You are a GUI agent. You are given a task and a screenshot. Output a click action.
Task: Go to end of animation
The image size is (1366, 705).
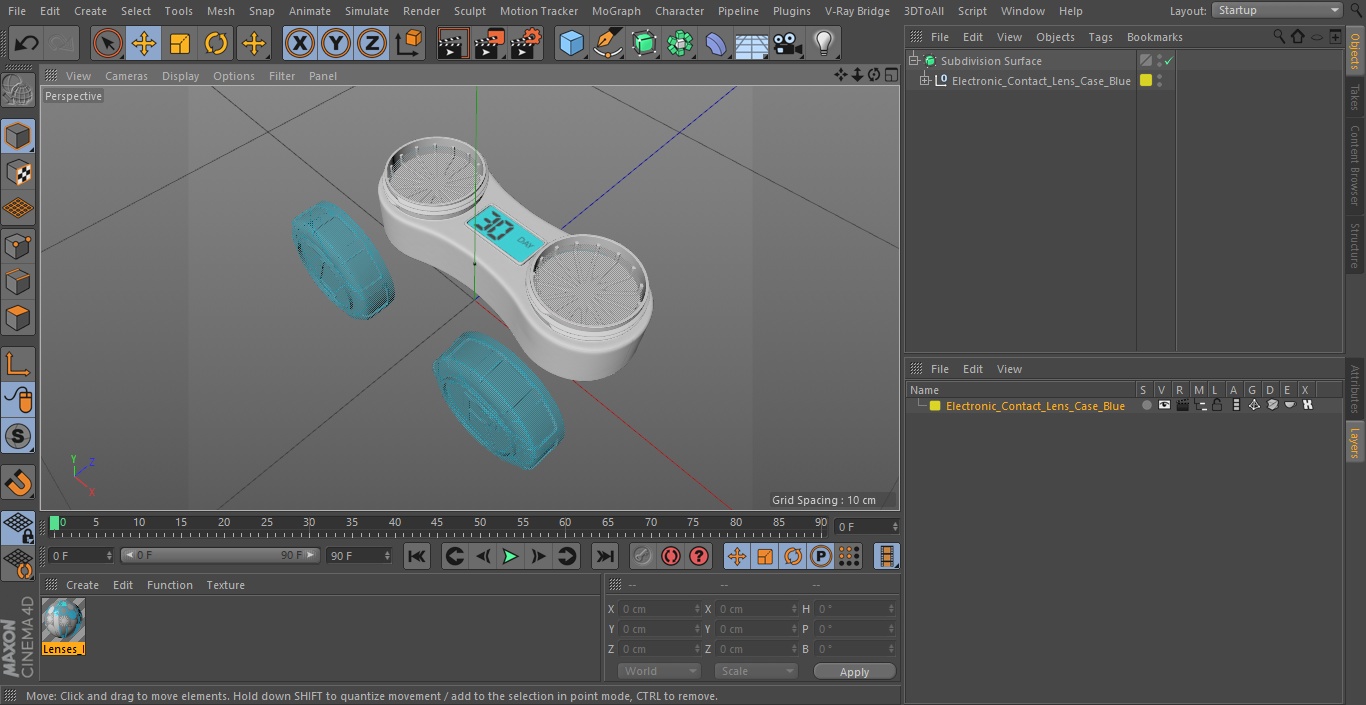tap(605, 556)
